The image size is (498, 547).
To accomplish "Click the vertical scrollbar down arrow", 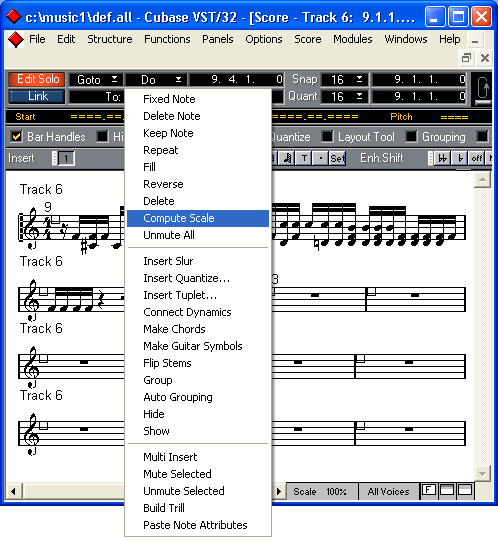I will coord(483,473).
